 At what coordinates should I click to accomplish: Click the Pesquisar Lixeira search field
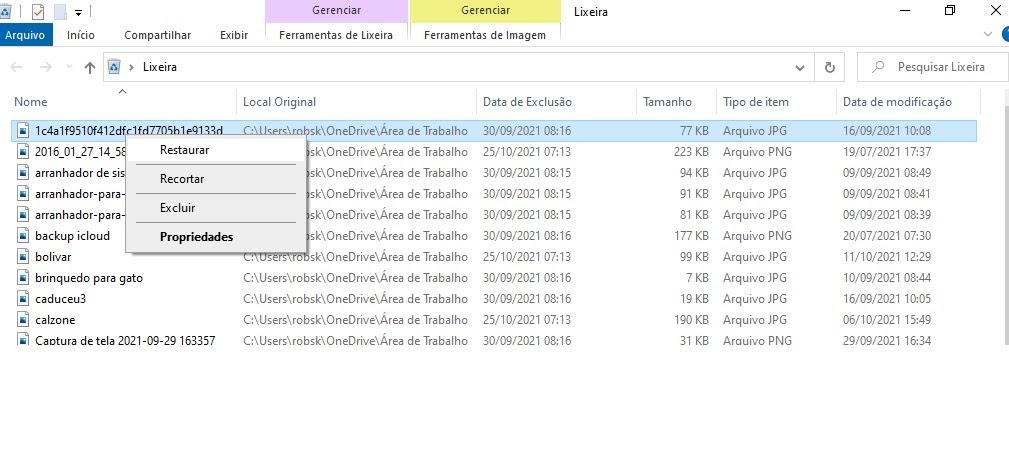point(930,67)
